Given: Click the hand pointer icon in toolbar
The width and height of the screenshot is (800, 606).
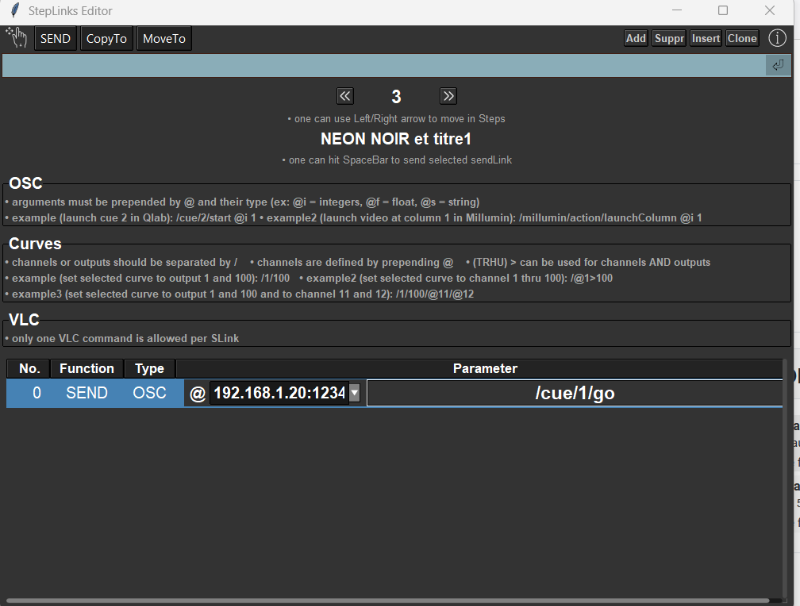Looking at the screenshot, I should [16, 38].
